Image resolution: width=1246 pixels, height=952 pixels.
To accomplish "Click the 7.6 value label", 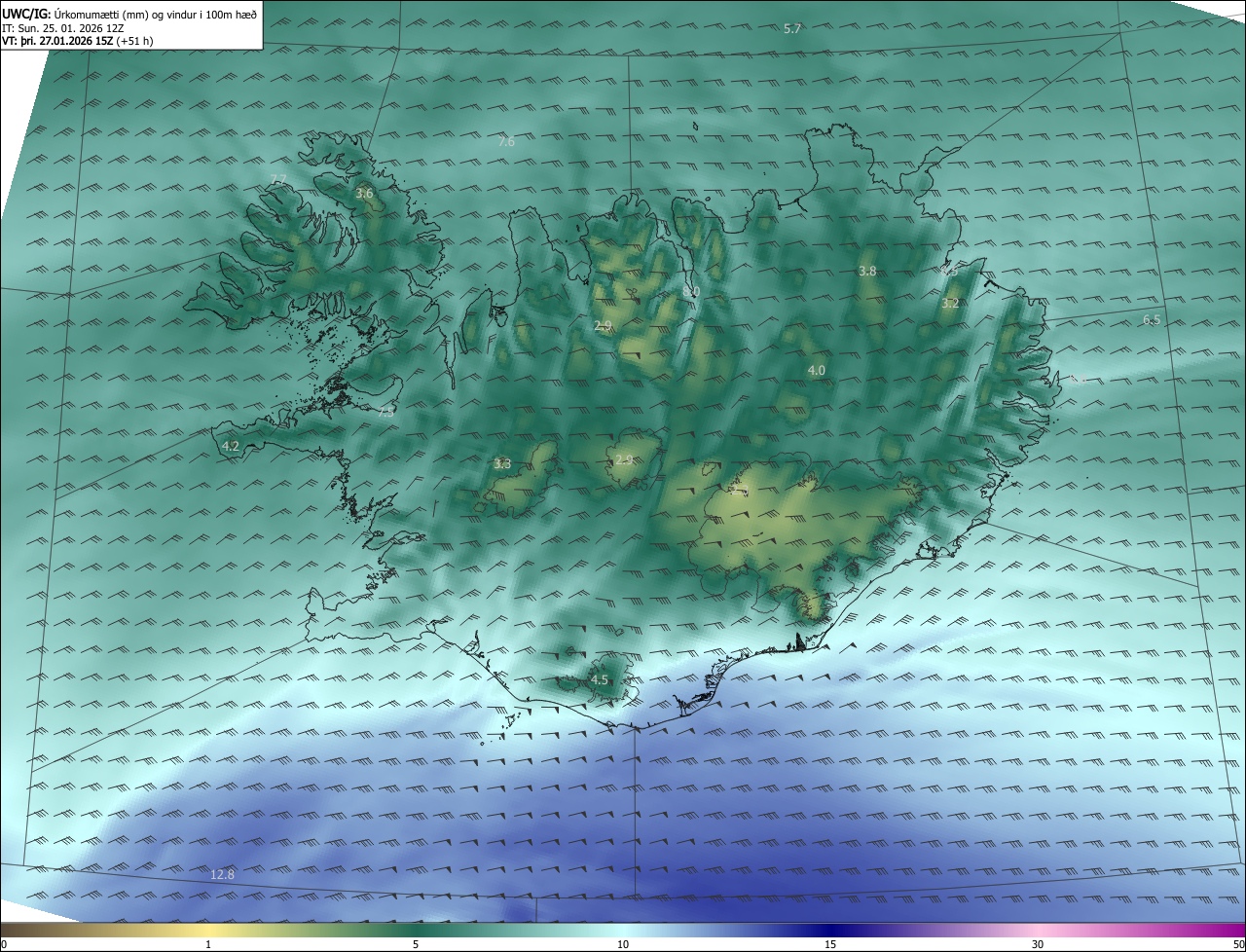I will pyautogui.click(x=506, y=142).
